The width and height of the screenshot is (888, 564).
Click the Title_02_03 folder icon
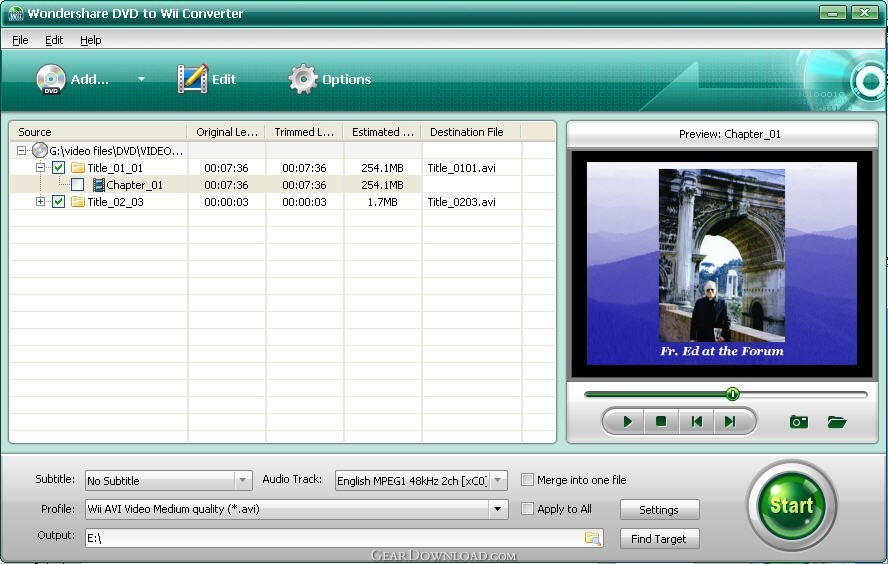pyautogui.click(x=78, y=202)
